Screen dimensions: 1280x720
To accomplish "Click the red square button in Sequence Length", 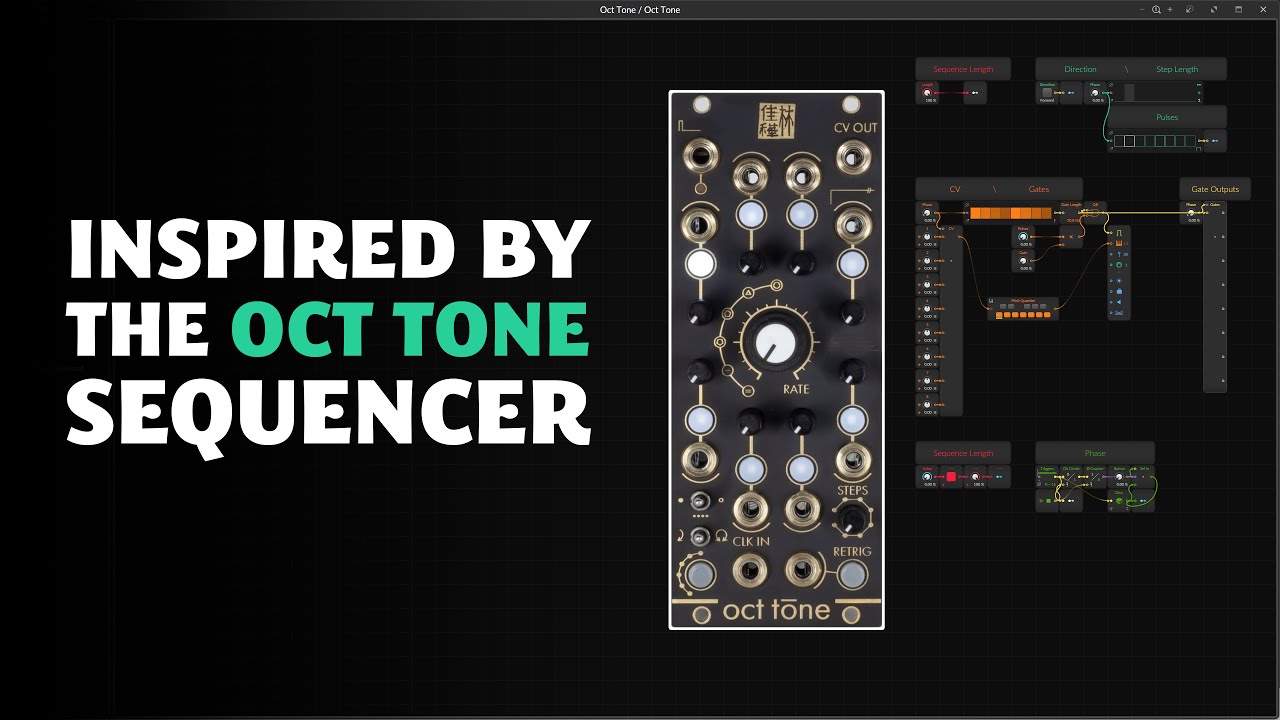I will 951,477.
